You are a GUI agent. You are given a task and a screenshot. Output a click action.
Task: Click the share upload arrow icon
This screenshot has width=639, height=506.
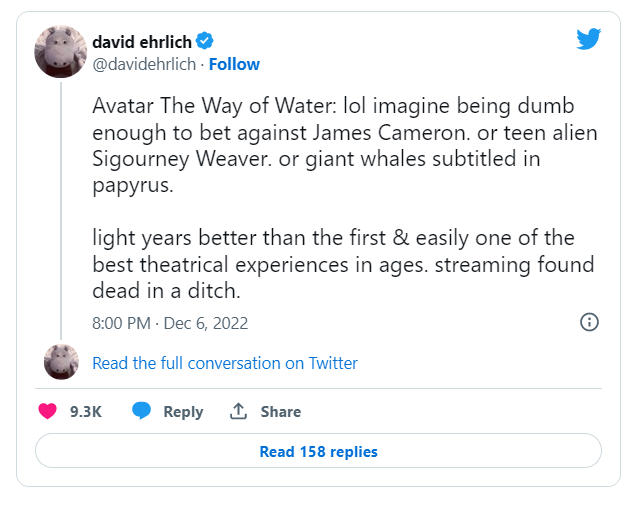pyautogui.click(x=238, y=411)
